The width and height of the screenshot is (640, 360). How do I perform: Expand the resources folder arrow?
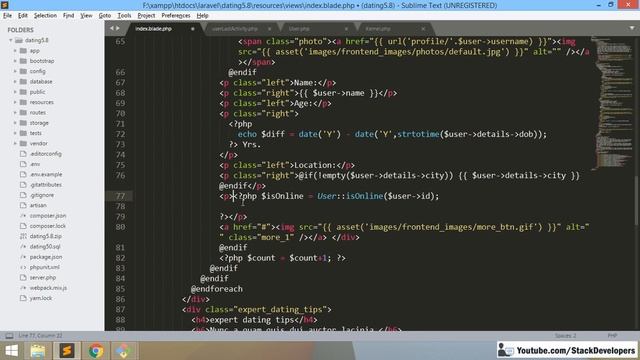[15, 102]
